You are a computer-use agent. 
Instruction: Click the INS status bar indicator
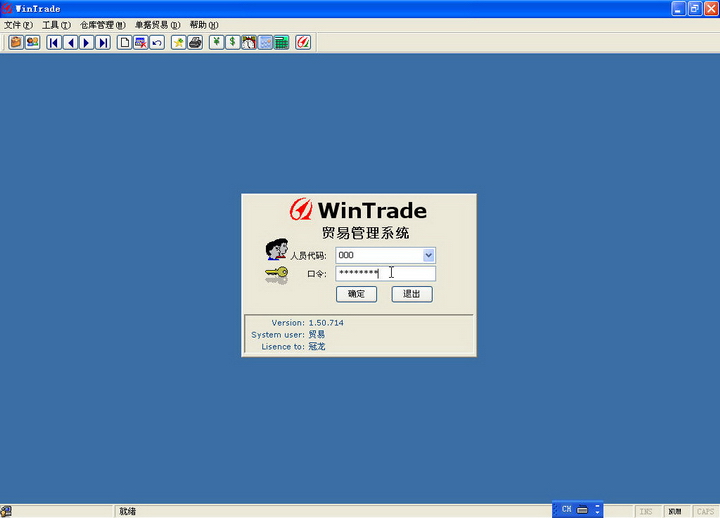click(646, 511)
